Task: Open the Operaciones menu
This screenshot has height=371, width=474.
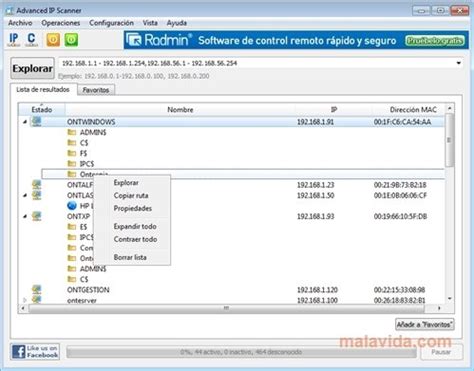Action: coord(61,23)
